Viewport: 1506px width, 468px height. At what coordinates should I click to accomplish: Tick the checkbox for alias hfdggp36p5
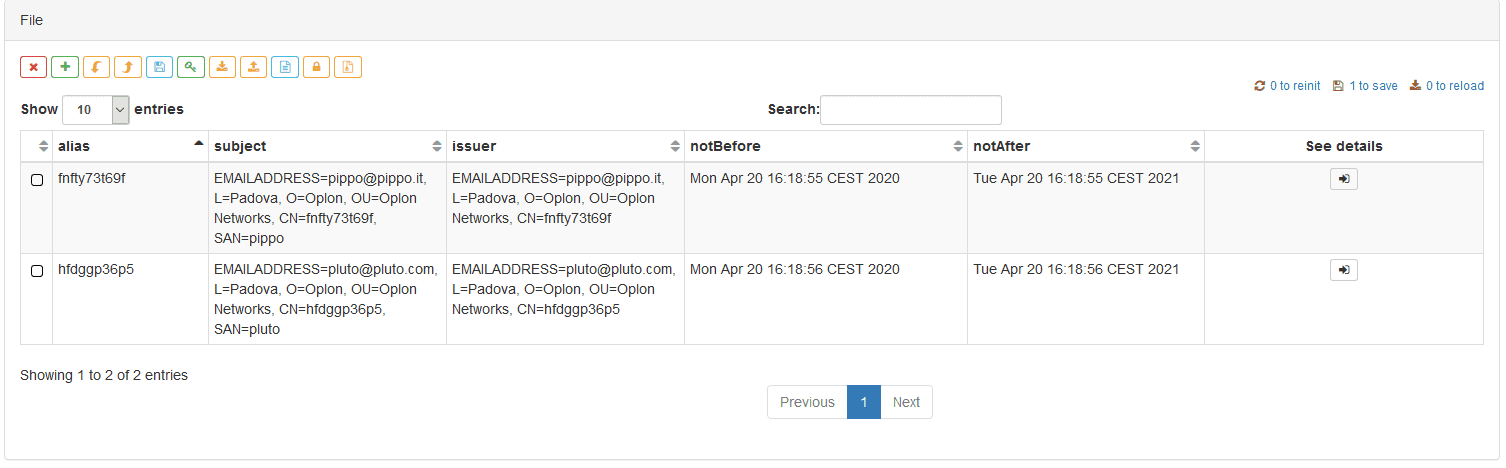pos(37,271)
